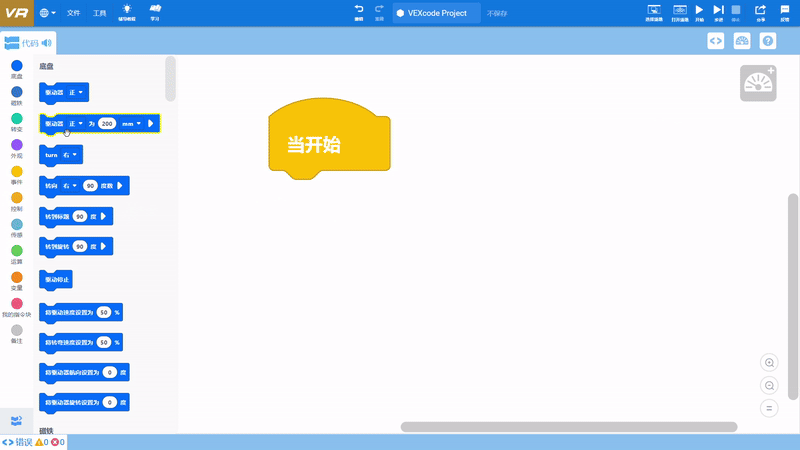This screenshot has width=800, height=450.
Task: Open the globe language dropdown
Action: tap(48, 13)
